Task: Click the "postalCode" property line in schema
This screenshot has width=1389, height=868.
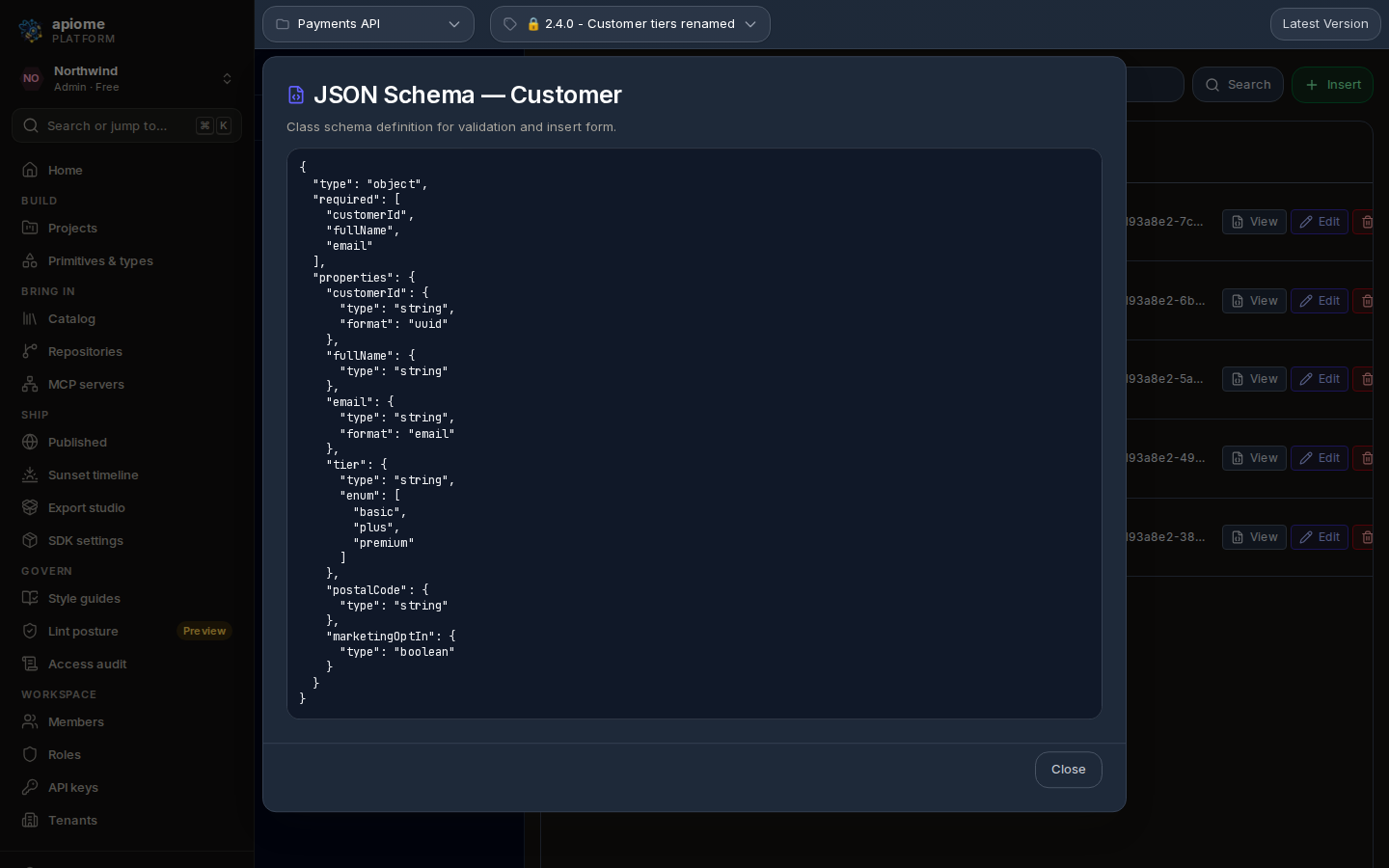Action: point(377,589)
